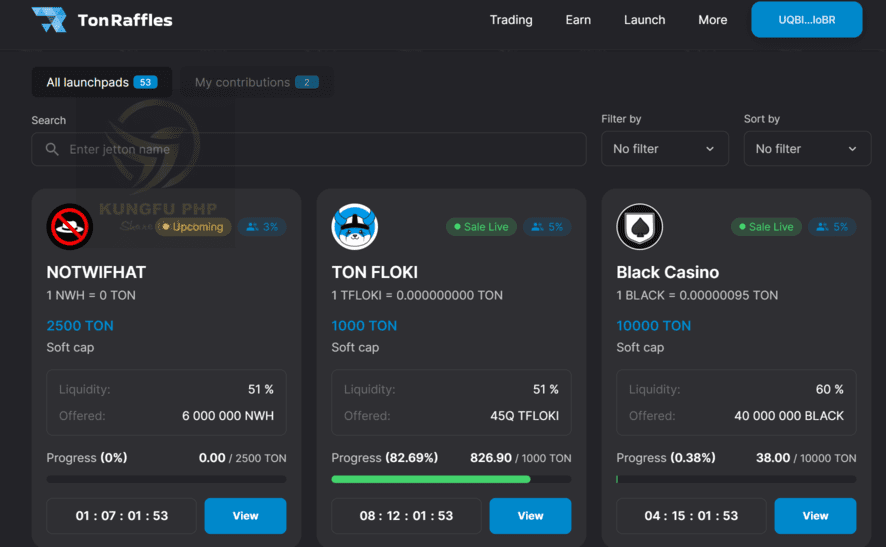Click the 1 NWH = 0 TON price
This screenshot has height=547, width=886.
click(x=91, y=296)
